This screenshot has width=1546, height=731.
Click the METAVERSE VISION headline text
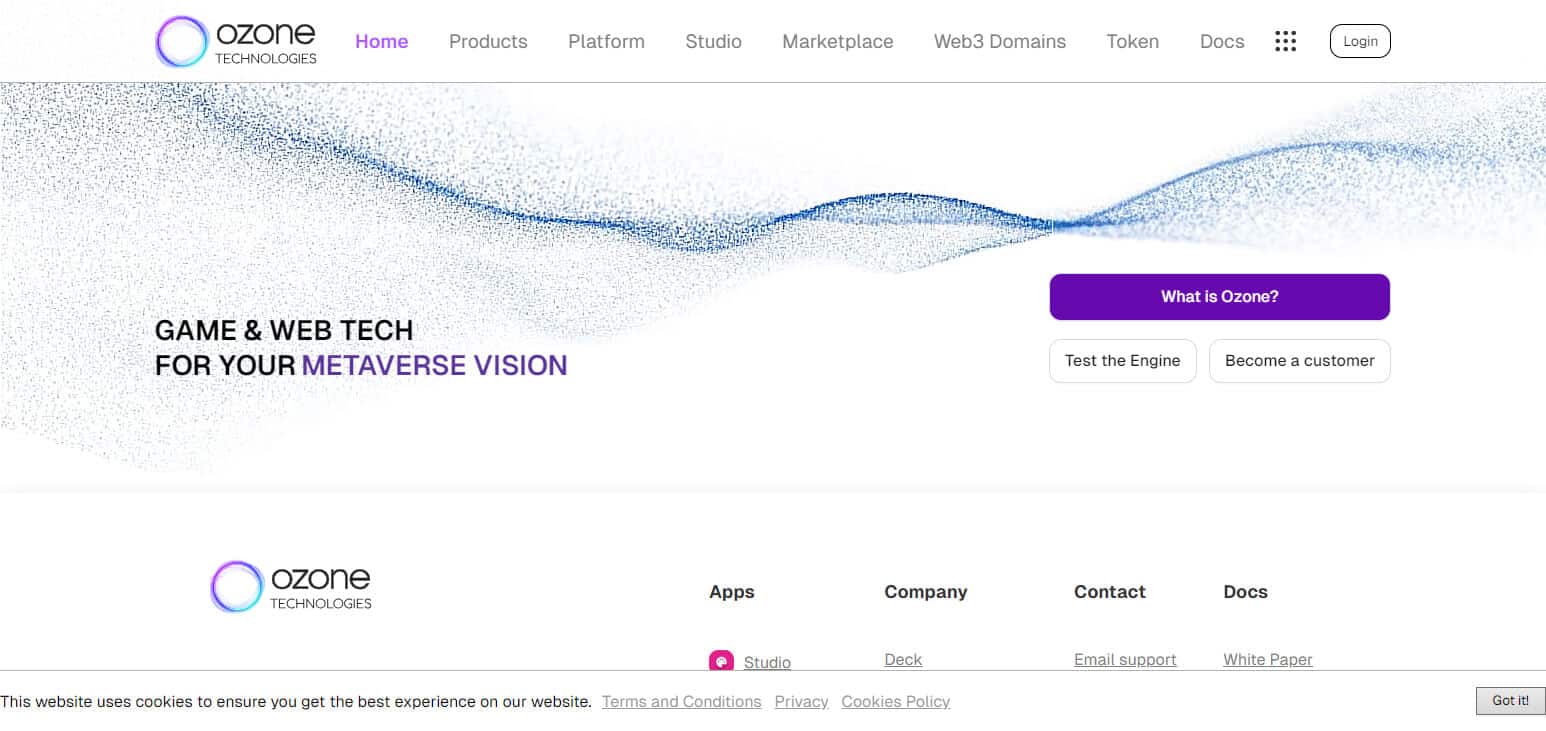point(435,365)
